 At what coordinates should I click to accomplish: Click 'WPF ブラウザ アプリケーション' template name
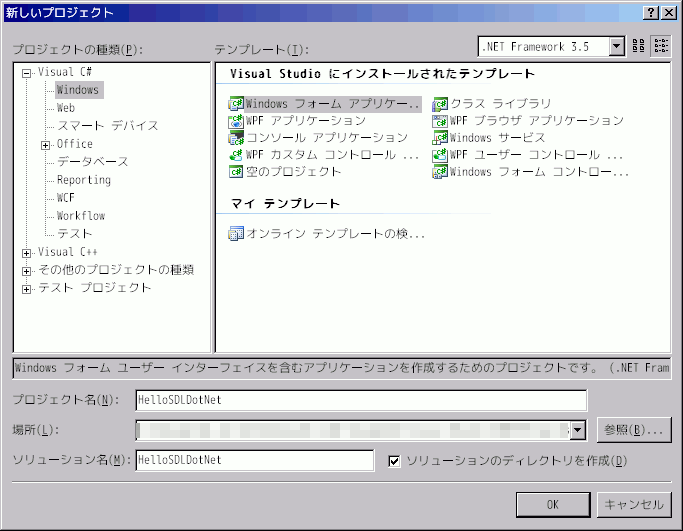(x=537, y=121)
